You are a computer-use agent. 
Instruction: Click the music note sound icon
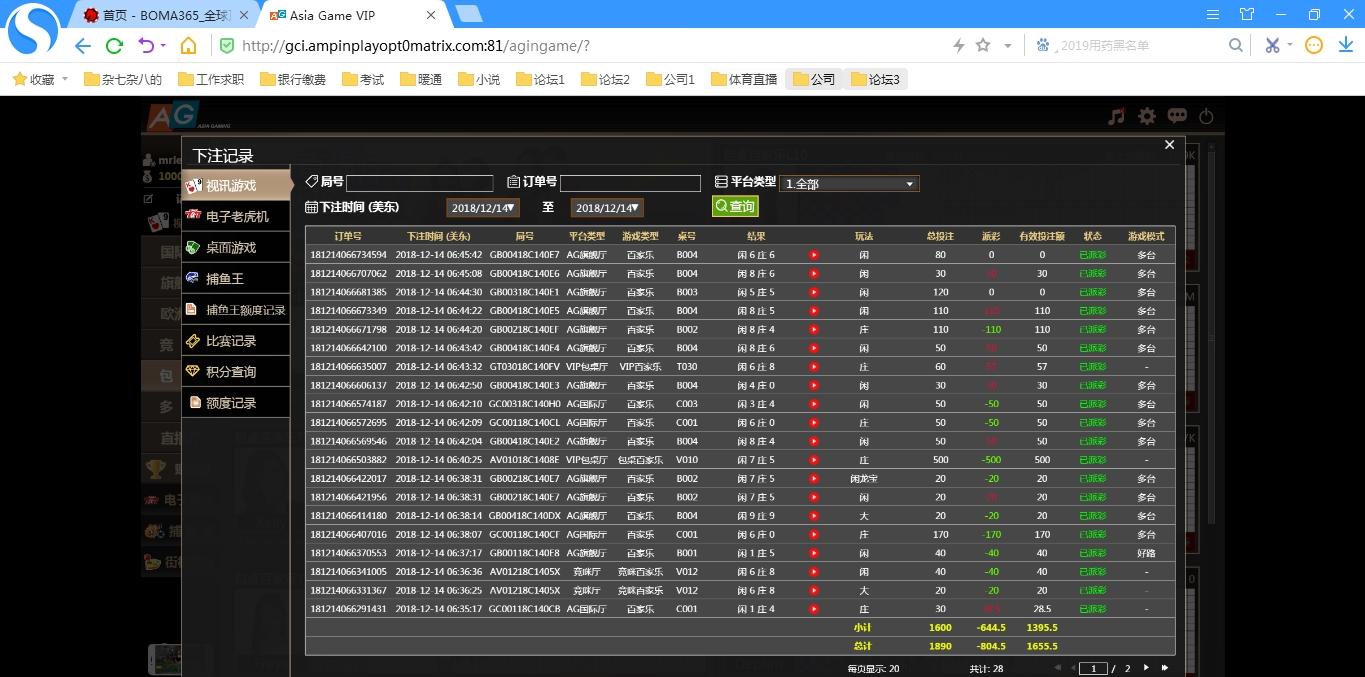pos(1117,117)
